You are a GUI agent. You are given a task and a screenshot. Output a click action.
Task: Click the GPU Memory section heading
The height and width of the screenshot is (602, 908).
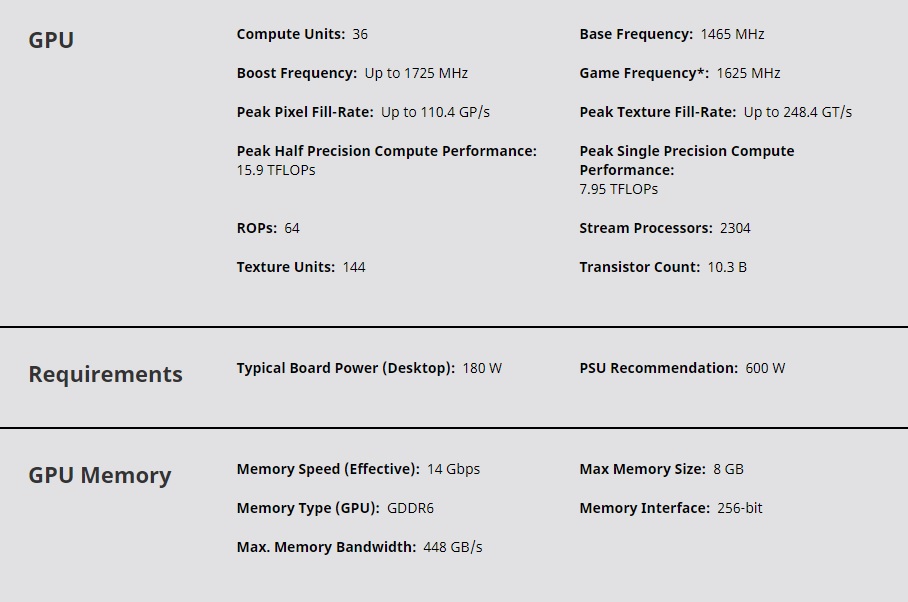[x=99, y=475]
